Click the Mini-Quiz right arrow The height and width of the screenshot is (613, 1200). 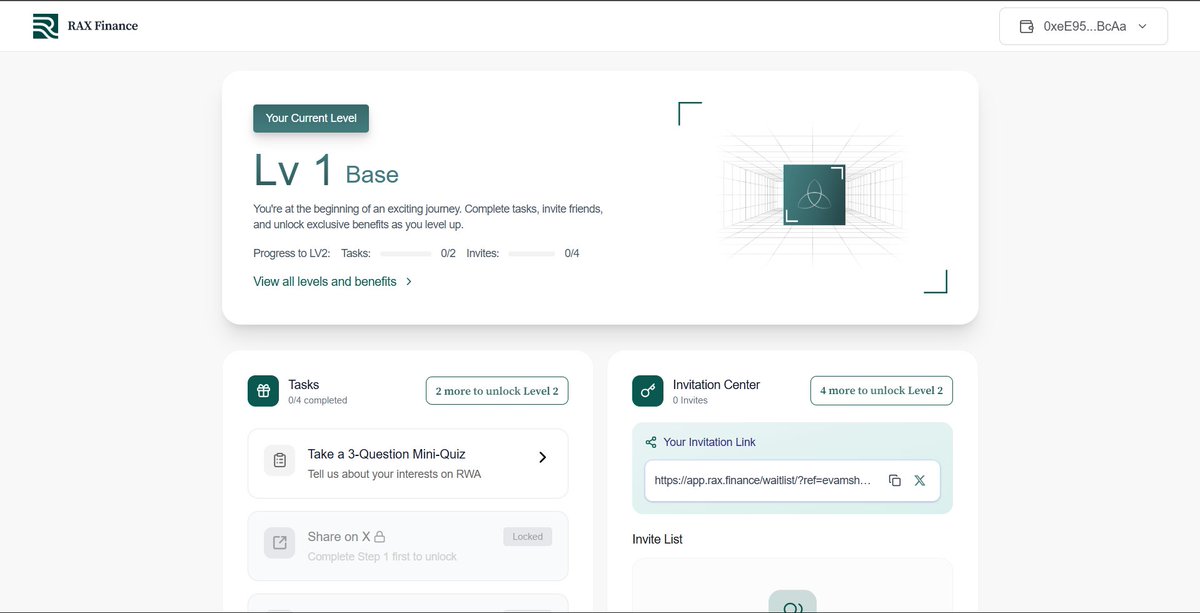[543, 457]
